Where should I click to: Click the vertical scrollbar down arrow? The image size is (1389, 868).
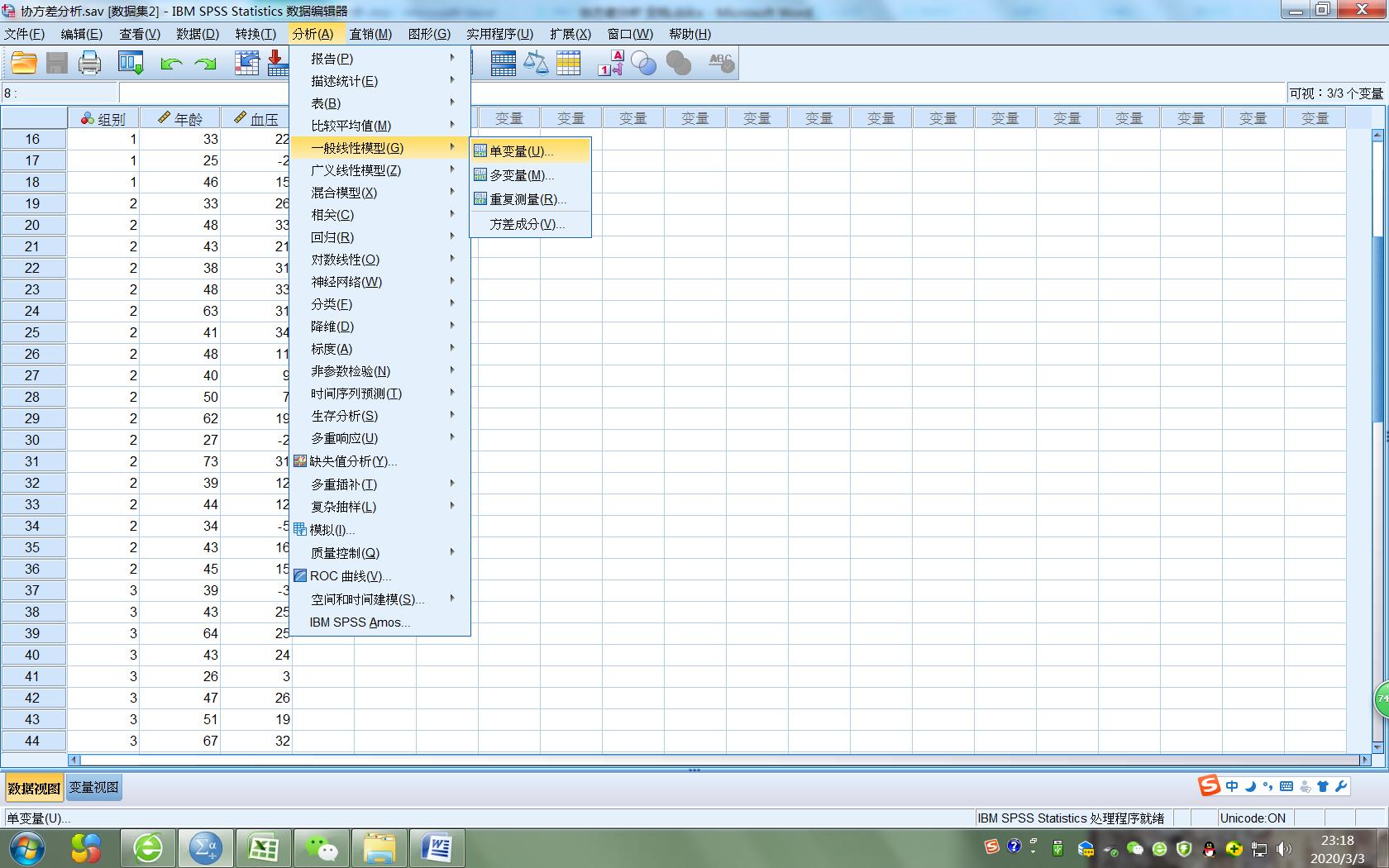tap(1377, 746)
